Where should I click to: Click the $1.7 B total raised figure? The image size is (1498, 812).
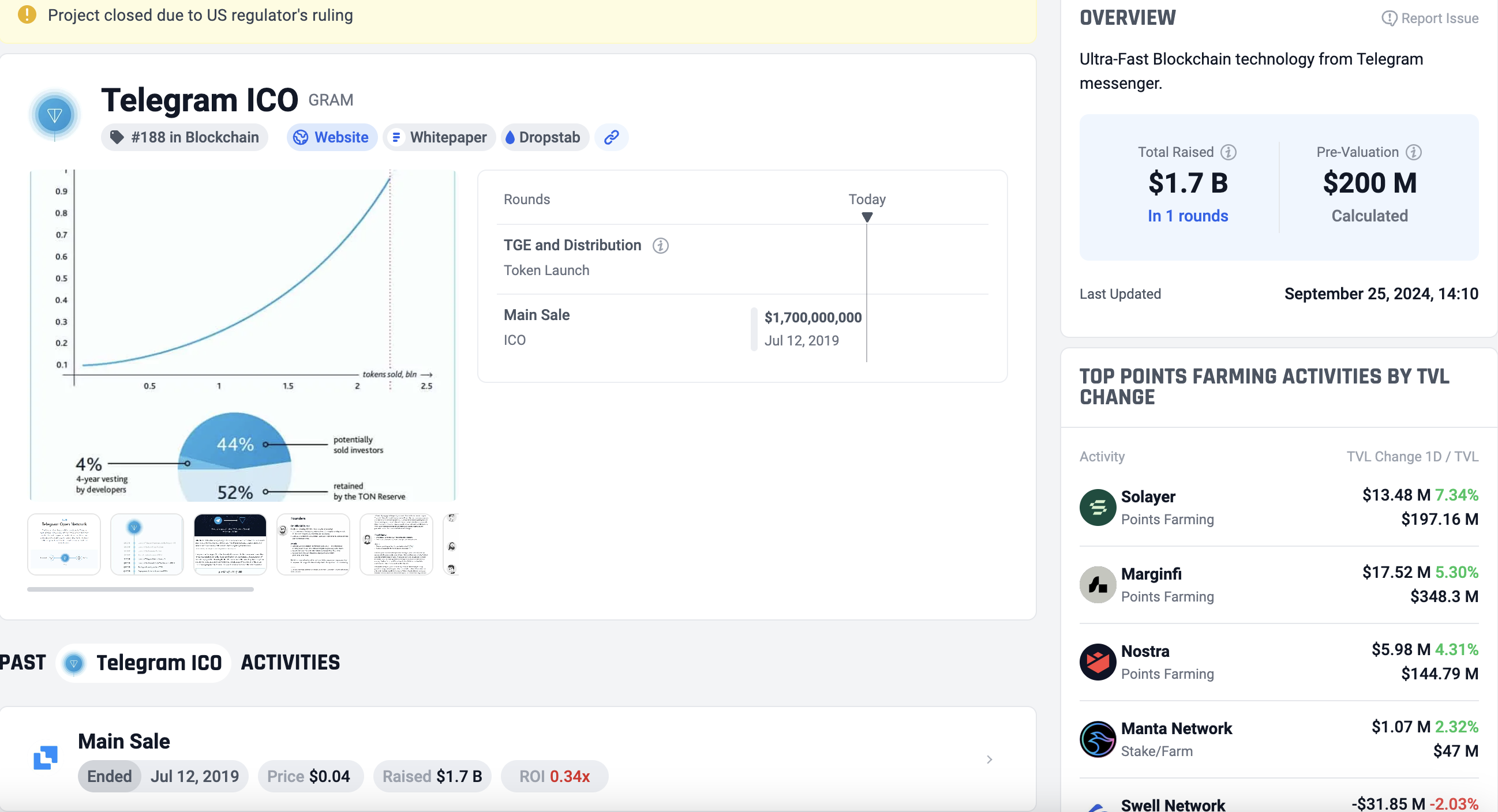tap(1188, 183)
